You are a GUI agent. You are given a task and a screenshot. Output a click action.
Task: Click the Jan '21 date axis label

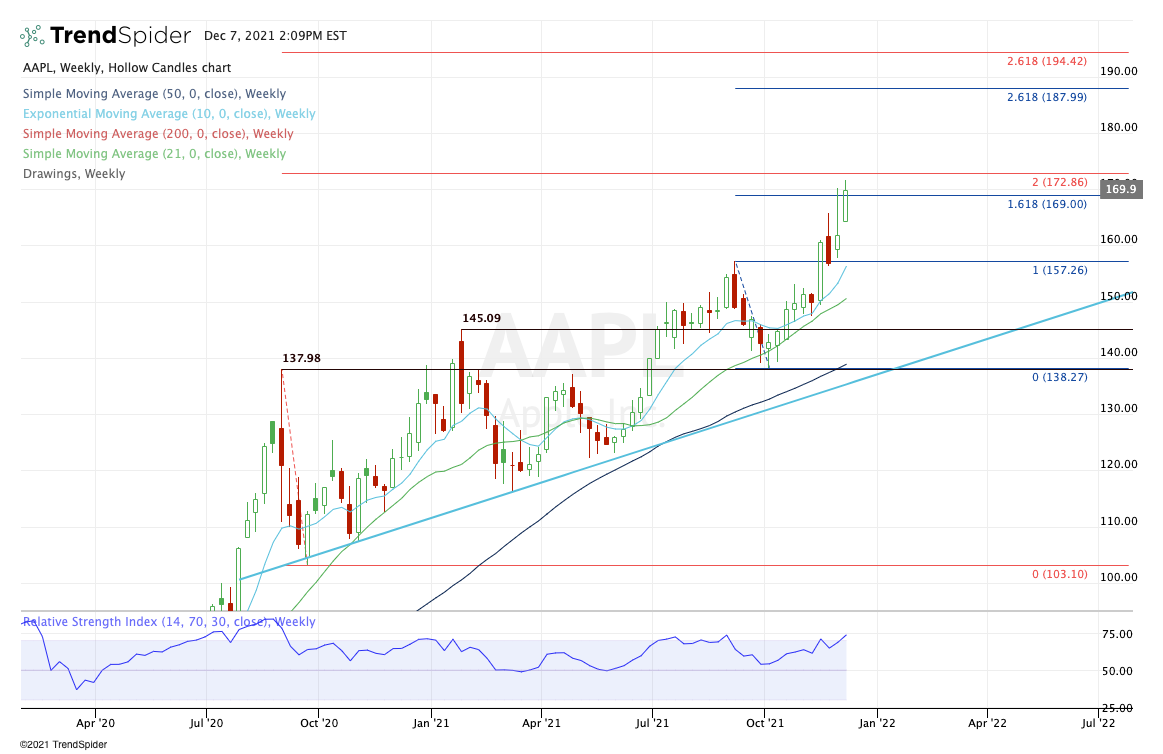click(431, 723)
